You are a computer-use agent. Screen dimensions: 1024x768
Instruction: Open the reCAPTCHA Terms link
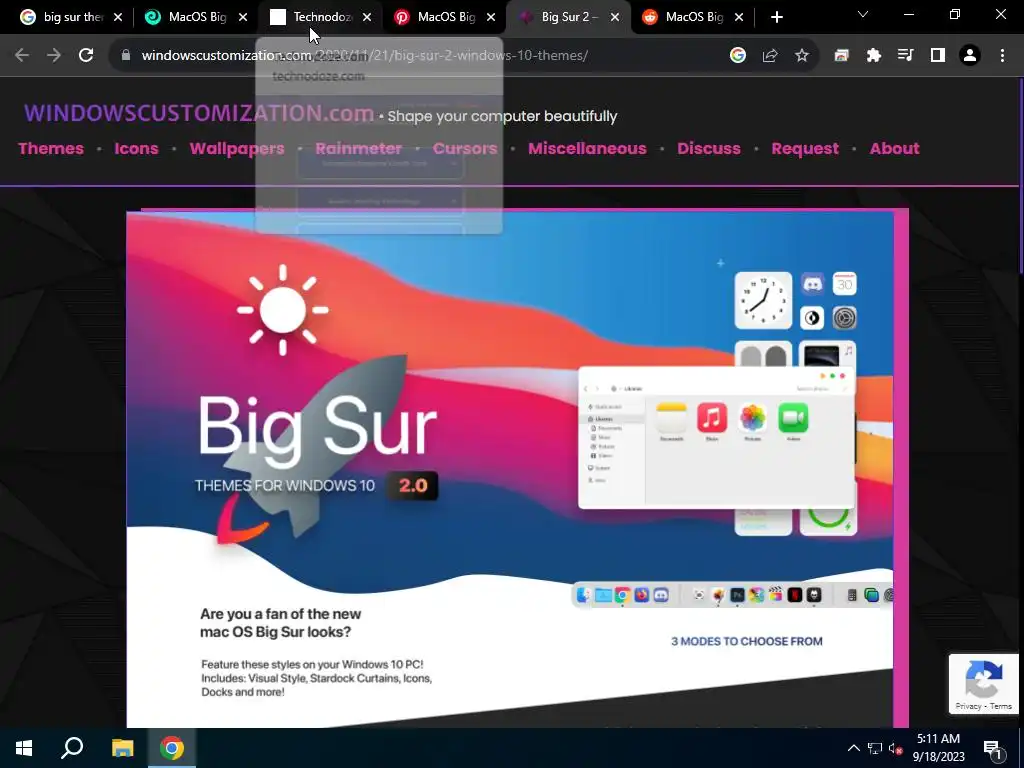click(x=1000, y=706)
